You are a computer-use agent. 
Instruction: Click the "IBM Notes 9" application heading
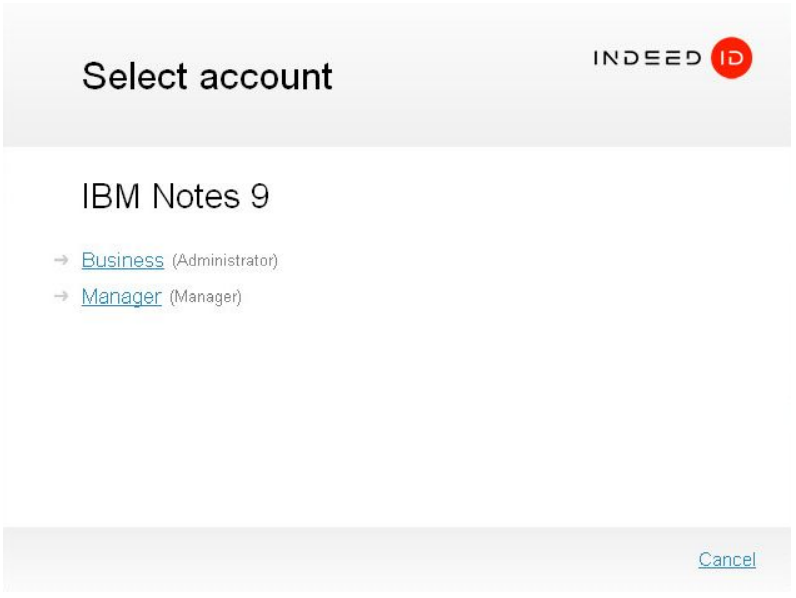point(175,197)
